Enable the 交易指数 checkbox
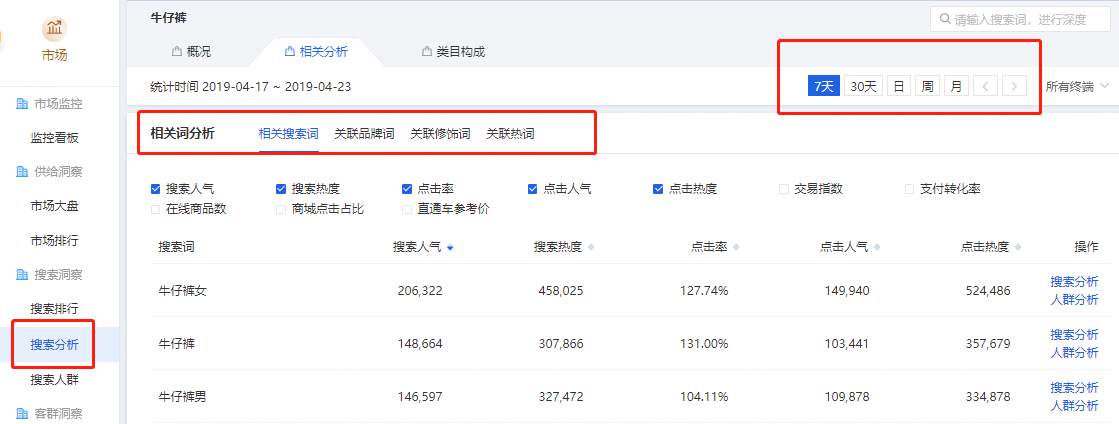This screenshot has height=424, width=1119. [x=784, y=188]
